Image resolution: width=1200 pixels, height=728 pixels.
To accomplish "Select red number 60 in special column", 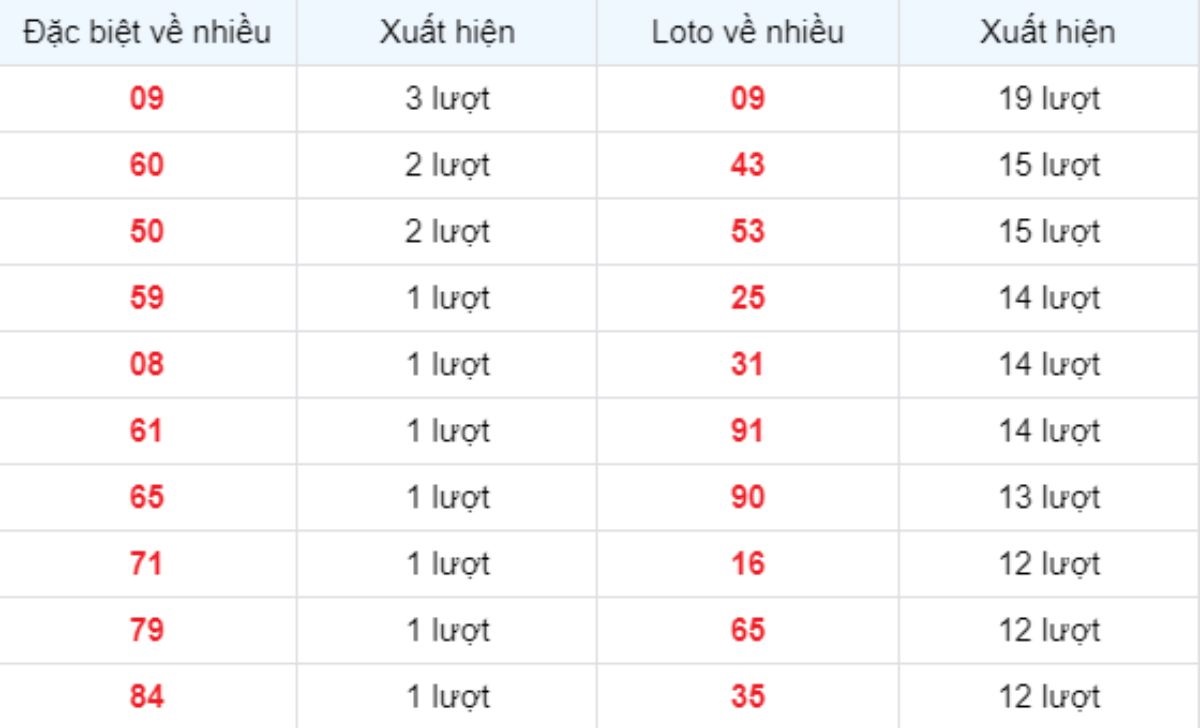I will coord(147,165).
